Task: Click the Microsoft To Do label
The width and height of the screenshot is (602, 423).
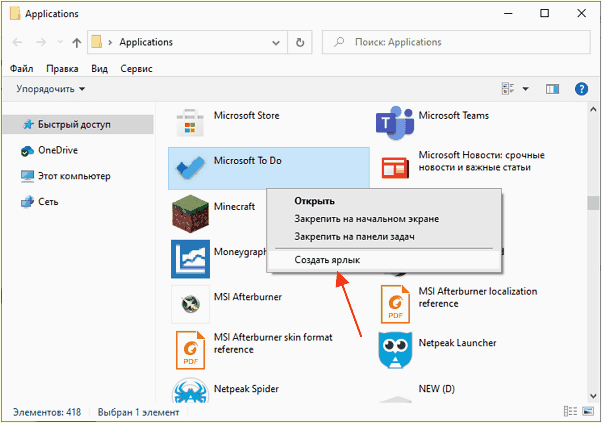Action: tap(248, 160)
